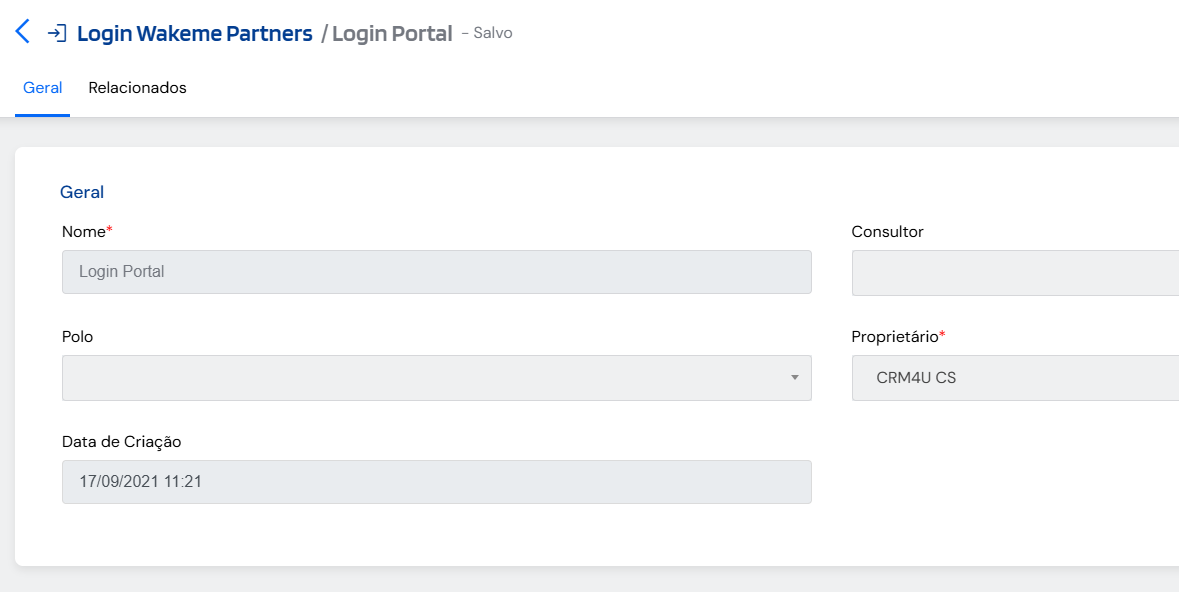Click the Nome input field
Viewport: 1179px width, 592px height.
[x=437, y=272]
